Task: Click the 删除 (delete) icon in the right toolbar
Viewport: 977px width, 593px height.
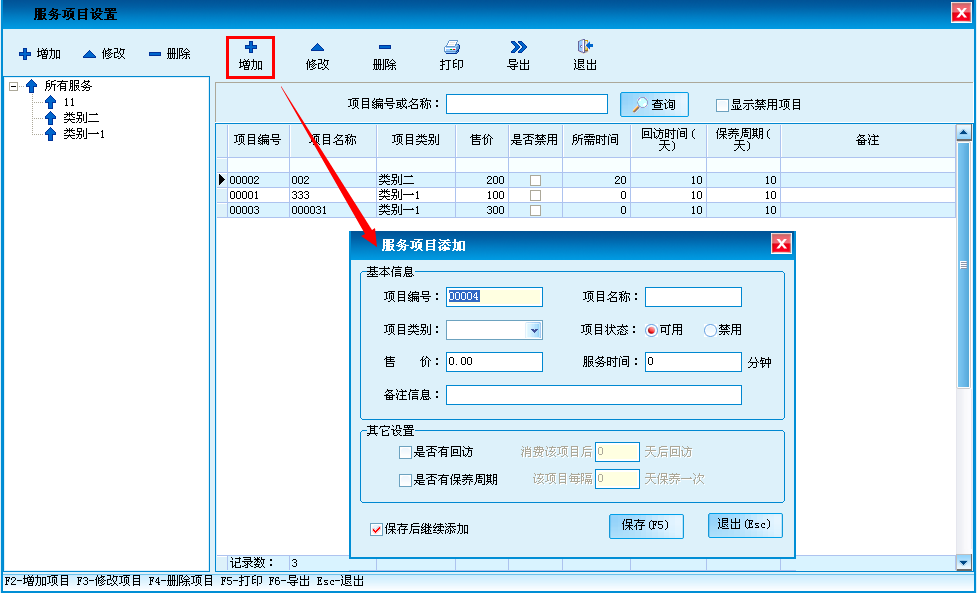Action: pos(384,47)
